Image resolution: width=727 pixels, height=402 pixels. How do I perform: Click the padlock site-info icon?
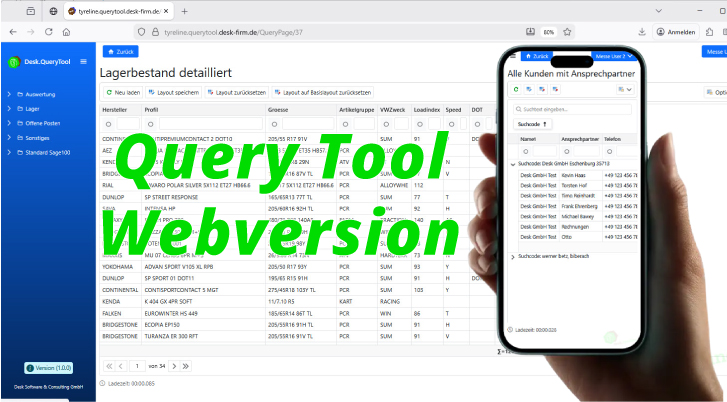[155, 32]
